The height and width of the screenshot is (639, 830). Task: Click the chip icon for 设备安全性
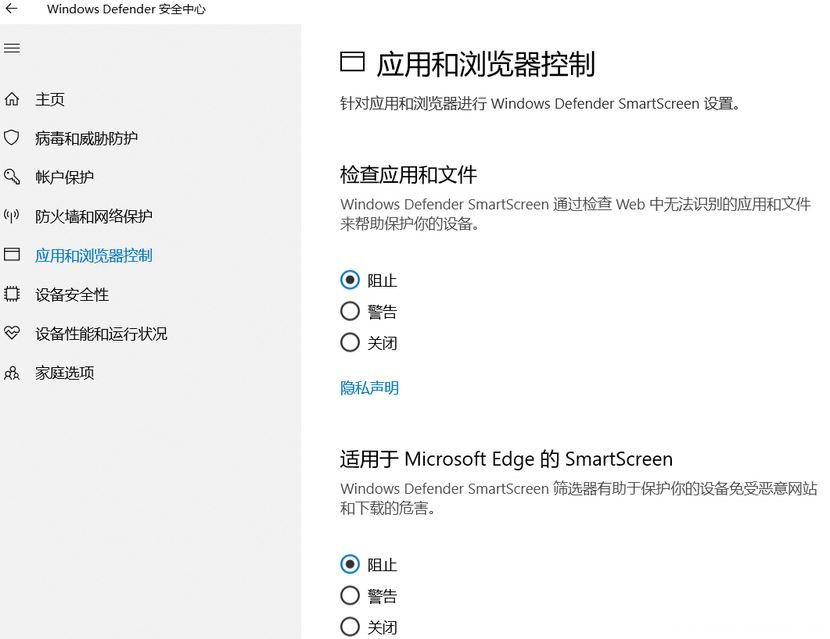12,294
